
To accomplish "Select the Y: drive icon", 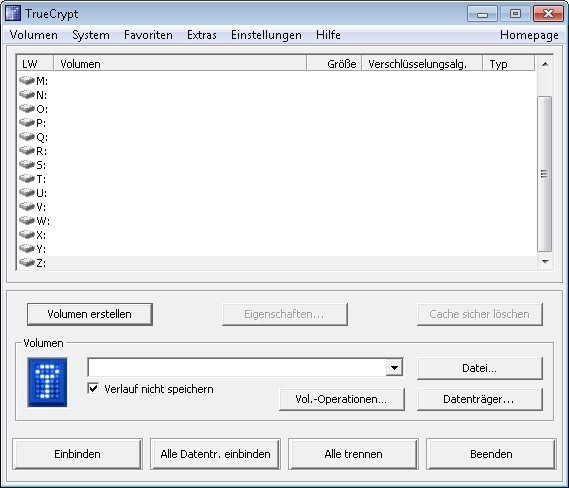I will point(27,249).
